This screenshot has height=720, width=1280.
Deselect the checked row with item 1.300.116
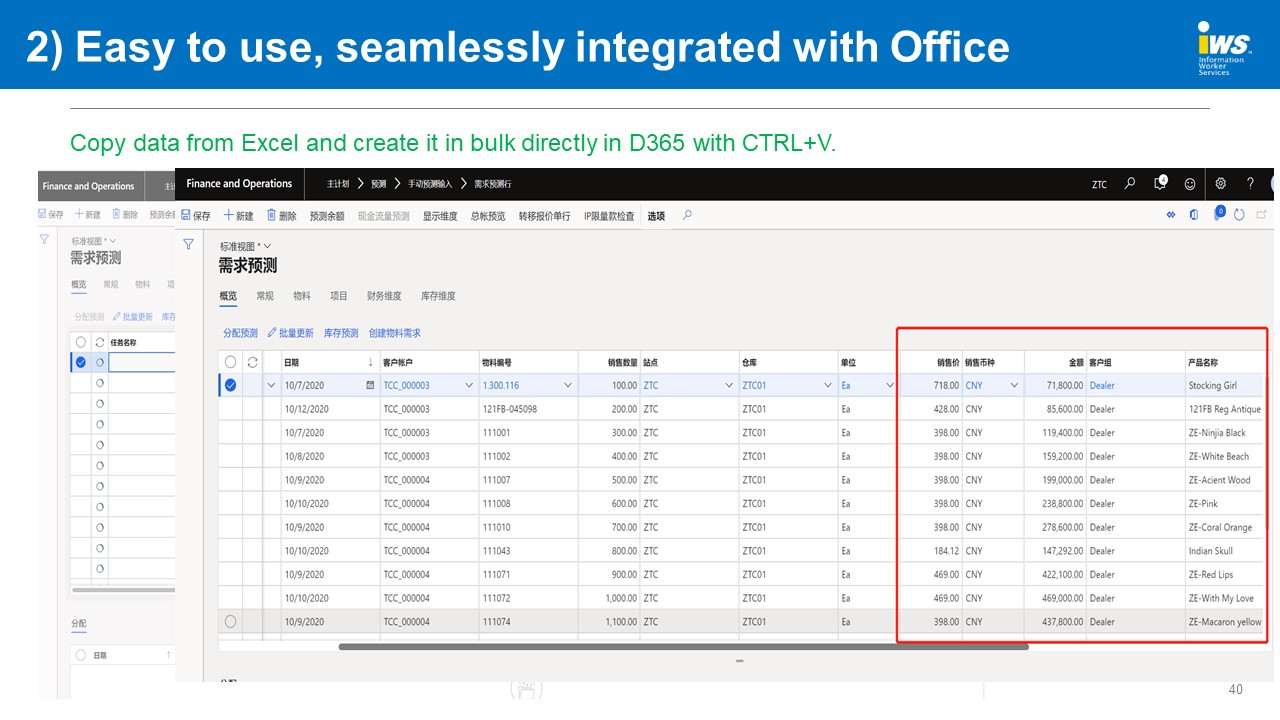coord(231,385)
